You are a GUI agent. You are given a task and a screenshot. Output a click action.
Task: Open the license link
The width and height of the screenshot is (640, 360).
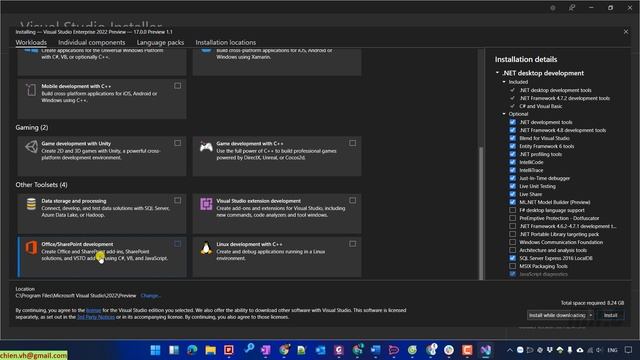pos(93,310)
